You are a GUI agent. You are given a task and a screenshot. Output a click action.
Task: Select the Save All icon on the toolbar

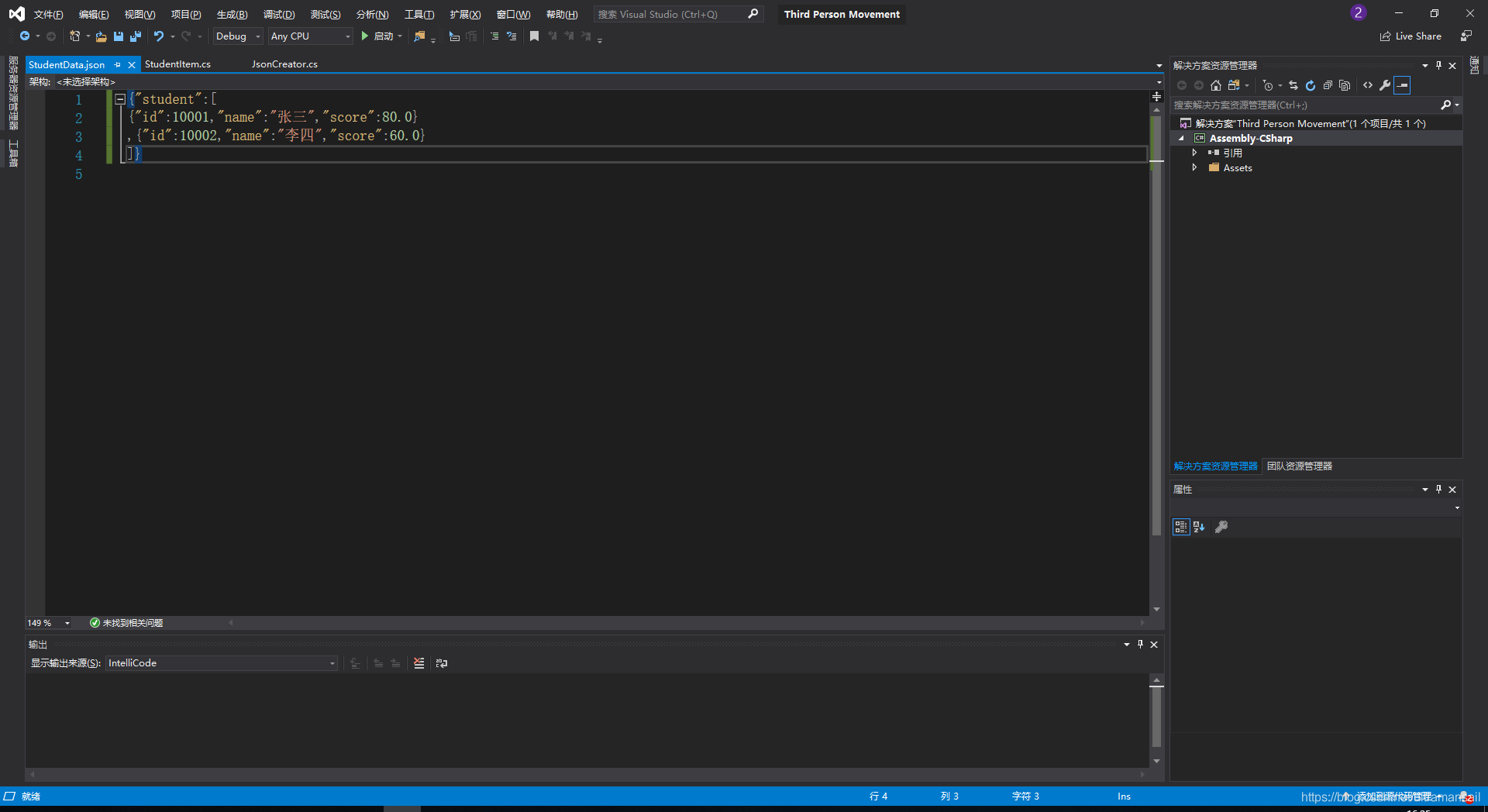click(136, 36)
